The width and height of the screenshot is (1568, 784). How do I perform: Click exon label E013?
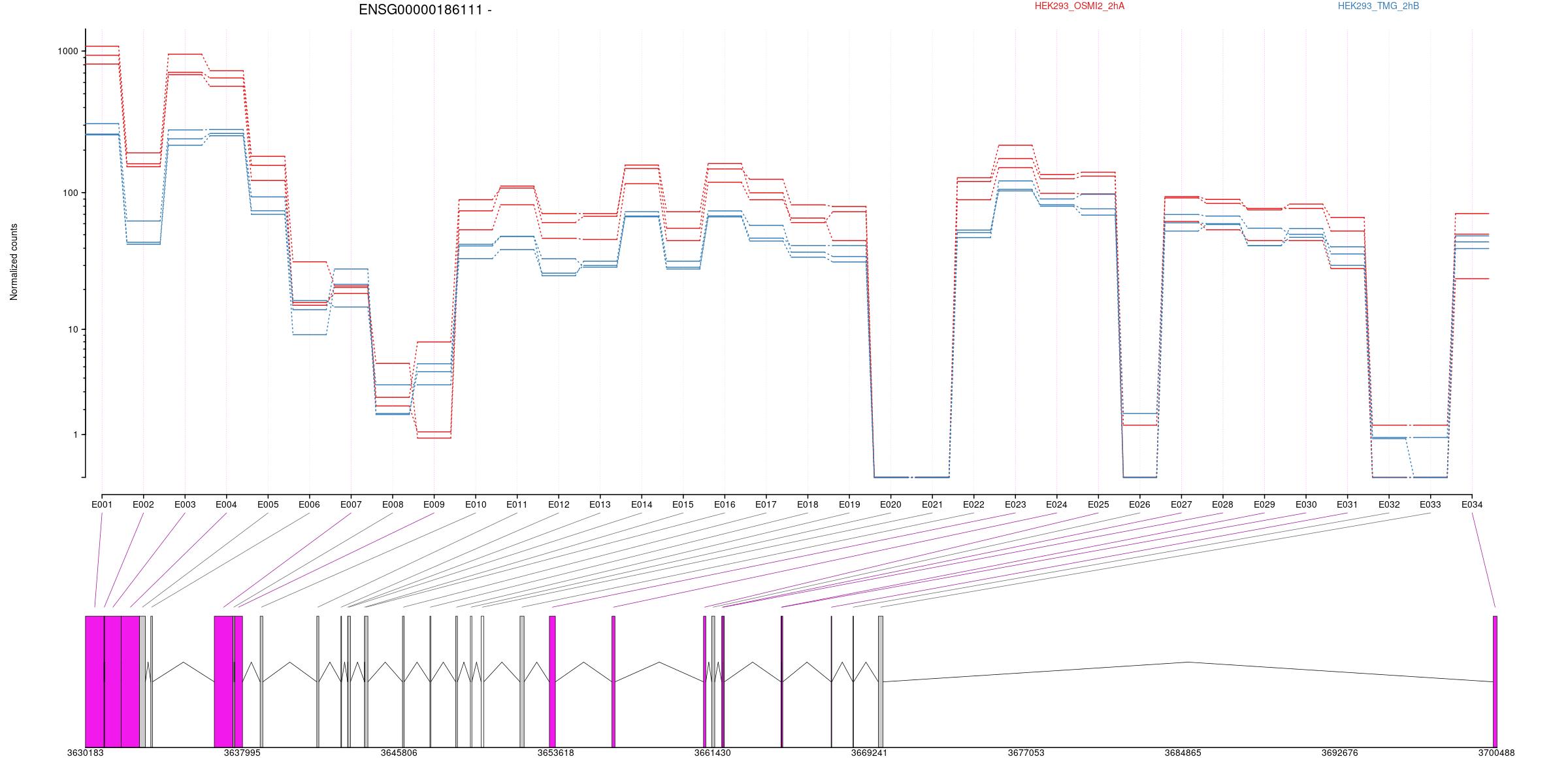tap(600, 504)
